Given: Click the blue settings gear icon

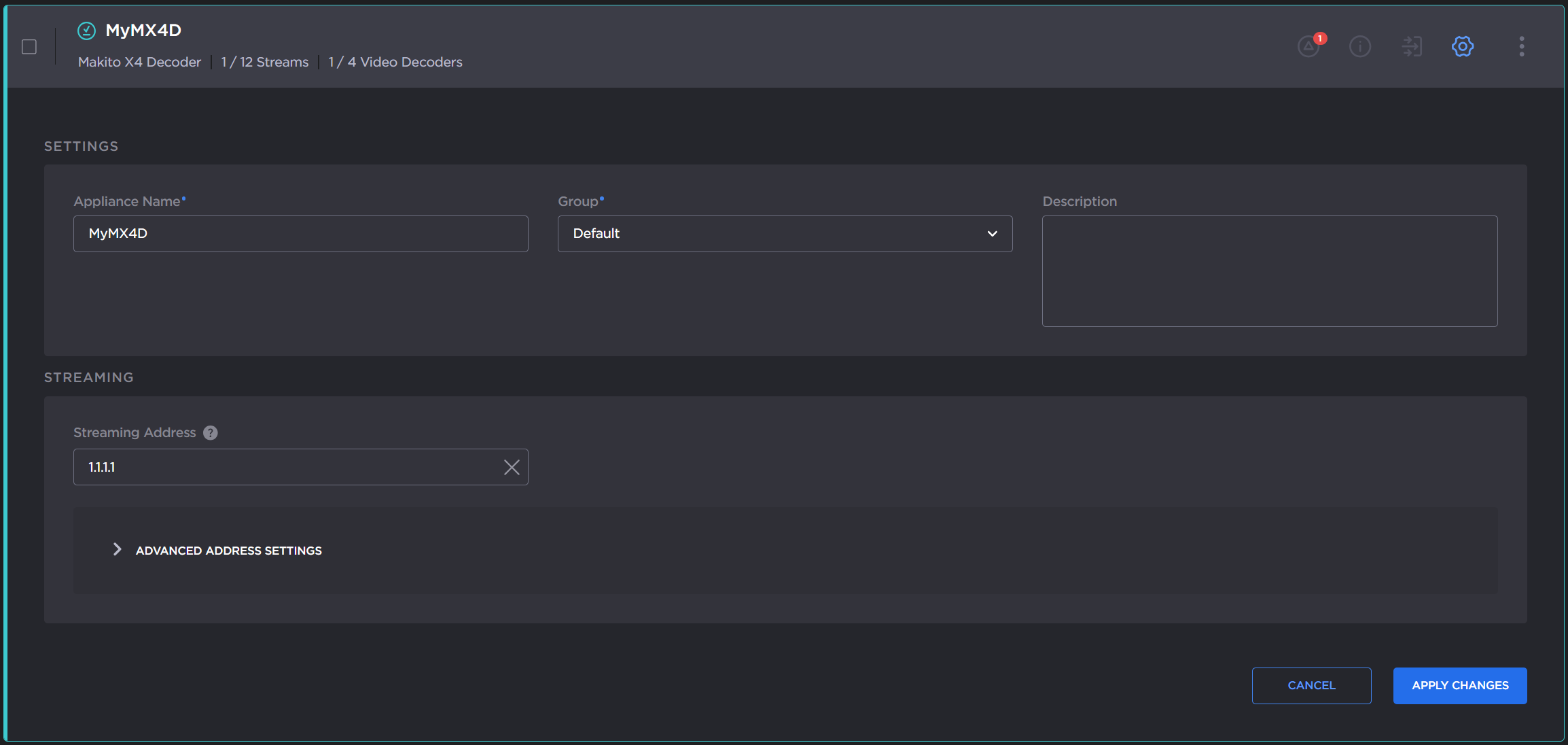Looking at the screenshot, I should (1463, 46).
